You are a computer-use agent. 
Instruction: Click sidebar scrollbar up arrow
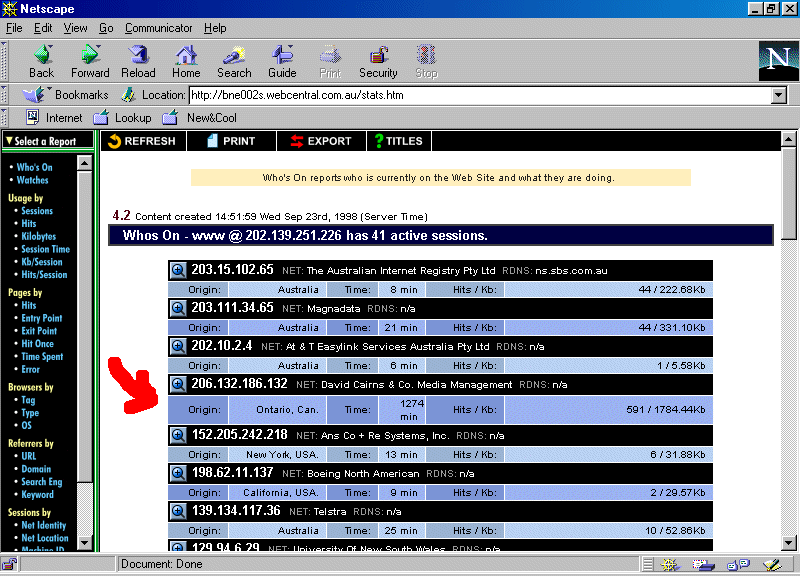coord(84,163)
